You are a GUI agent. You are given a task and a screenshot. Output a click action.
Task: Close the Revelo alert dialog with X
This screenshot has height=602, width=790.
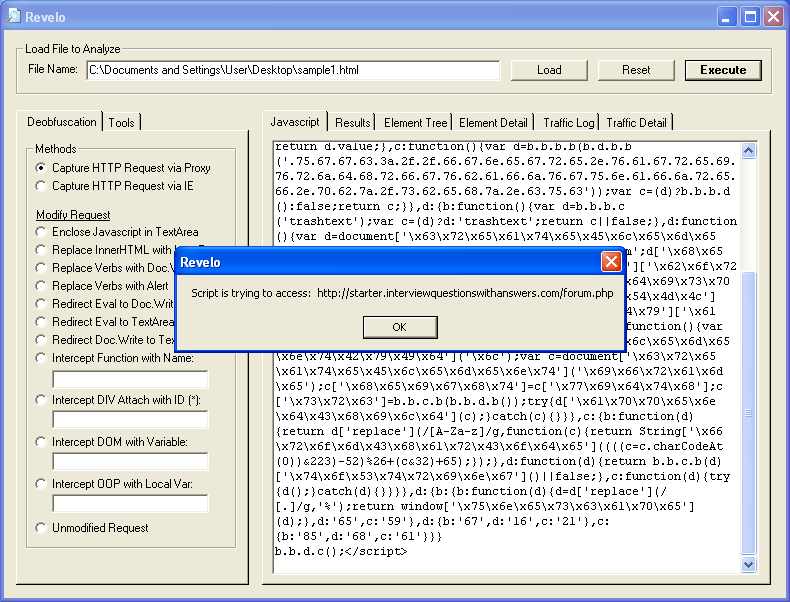coord(611,262)
